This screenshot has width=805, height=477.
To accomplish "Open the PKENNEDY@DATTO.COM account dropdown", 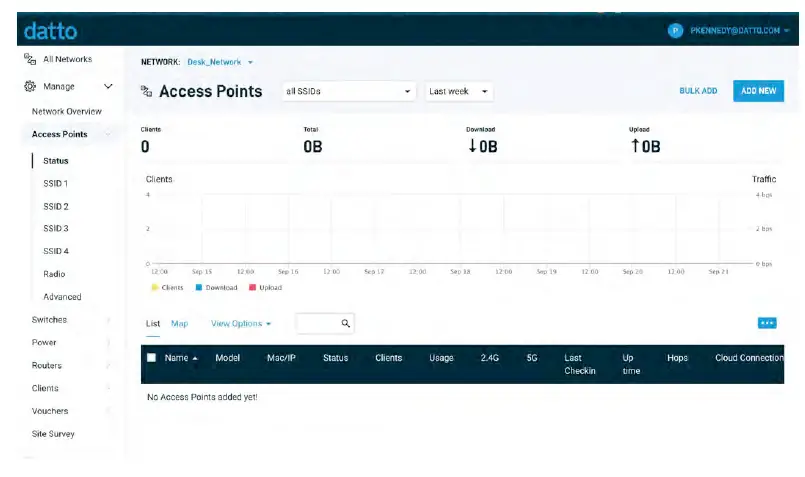I will pos(739,31).
